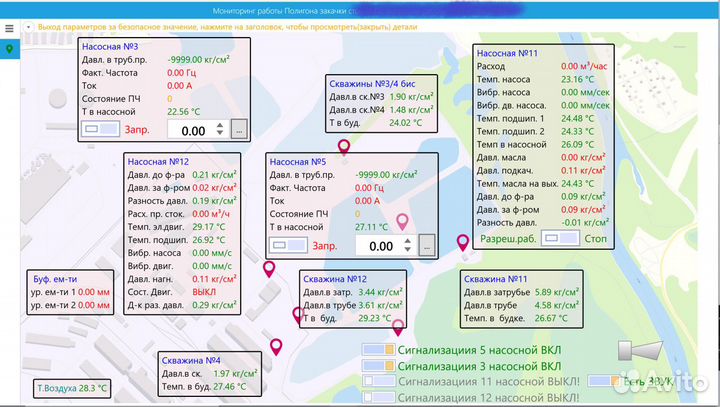
Task: Toggle the Насосная №5 start switch
Action: (288, 245)
